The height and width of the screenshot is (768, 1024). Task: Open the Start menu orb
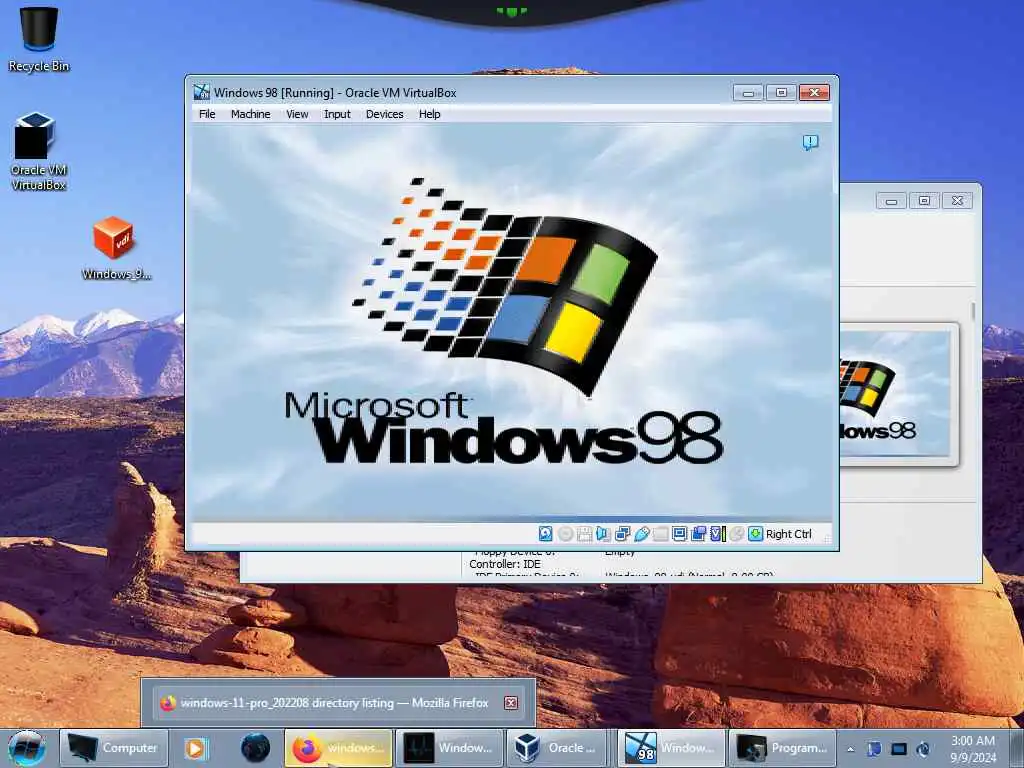[27, 748]
